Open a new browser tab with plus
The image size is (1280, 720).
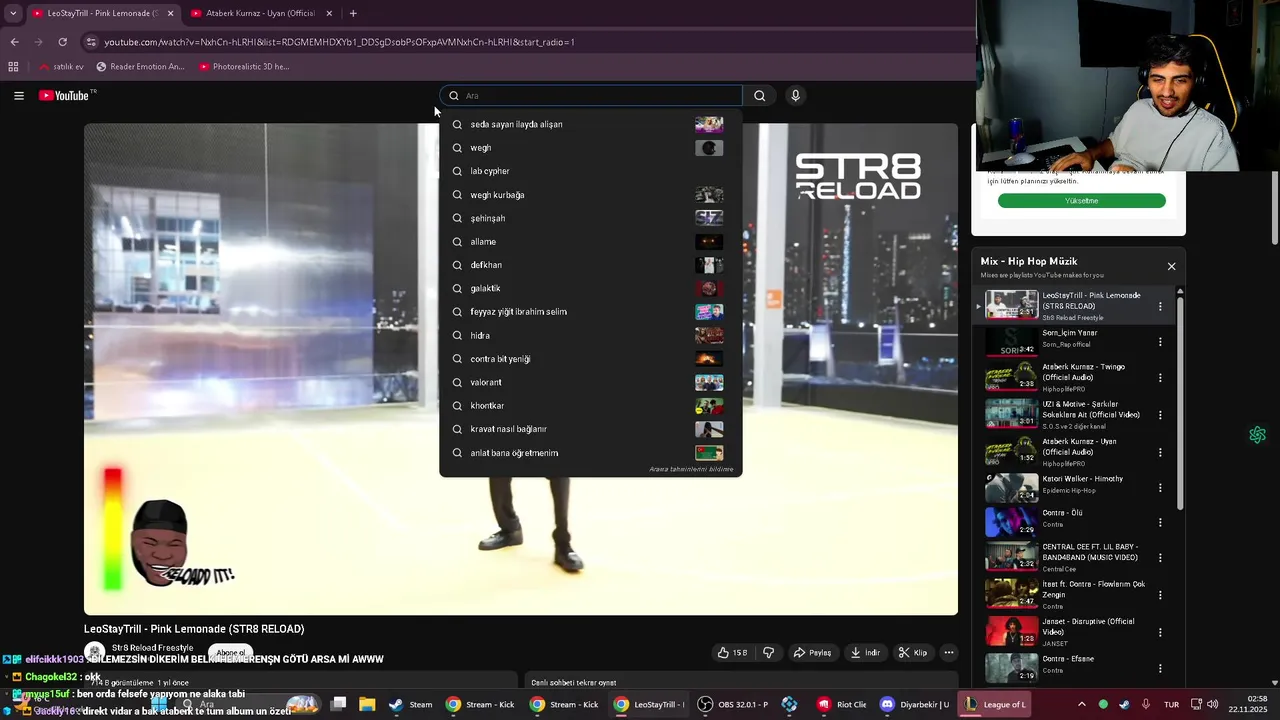pyautogui.click(x=353, y=13)
